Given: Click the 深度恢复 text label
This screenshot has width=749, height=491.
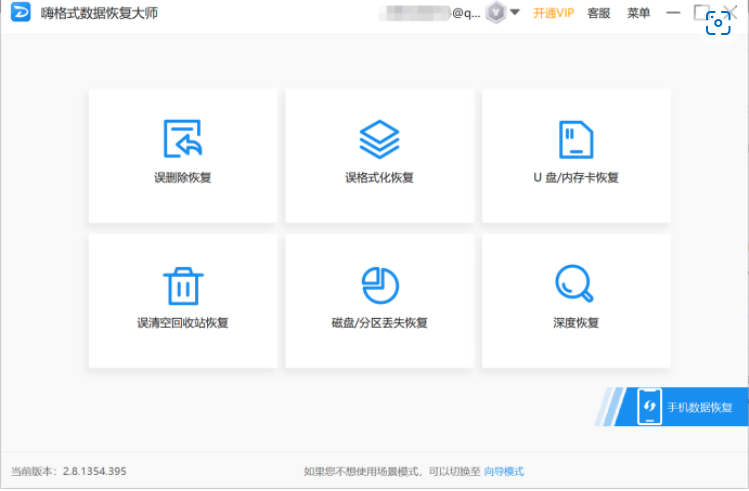Looking at the screenshot, I should (575, 323).
